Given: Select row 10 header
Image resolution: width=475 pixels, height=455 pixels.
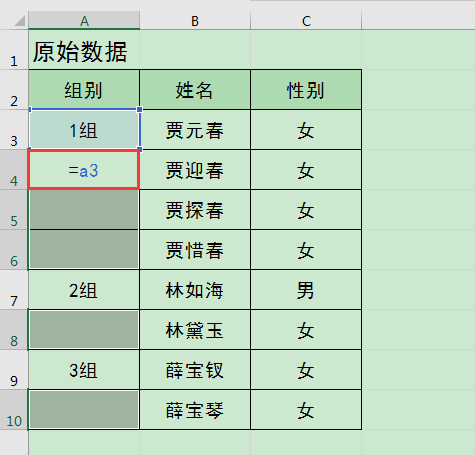Looking at the screenshot, I should [x=14, y=410].
